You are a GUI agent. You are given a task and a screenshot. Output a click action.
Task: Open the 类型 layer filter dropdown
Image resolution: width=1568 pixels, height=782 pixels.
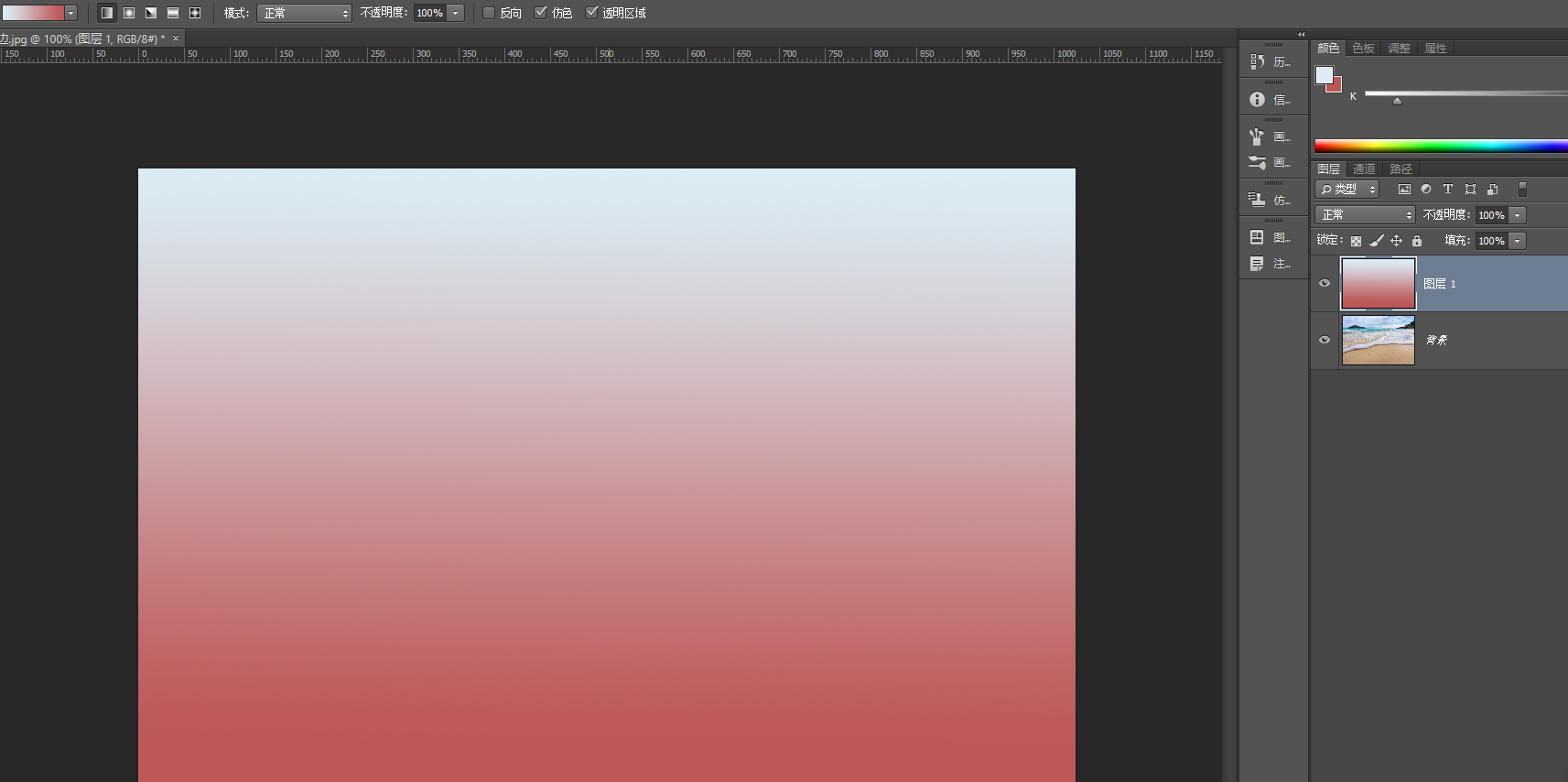(x=1346, y=190)
